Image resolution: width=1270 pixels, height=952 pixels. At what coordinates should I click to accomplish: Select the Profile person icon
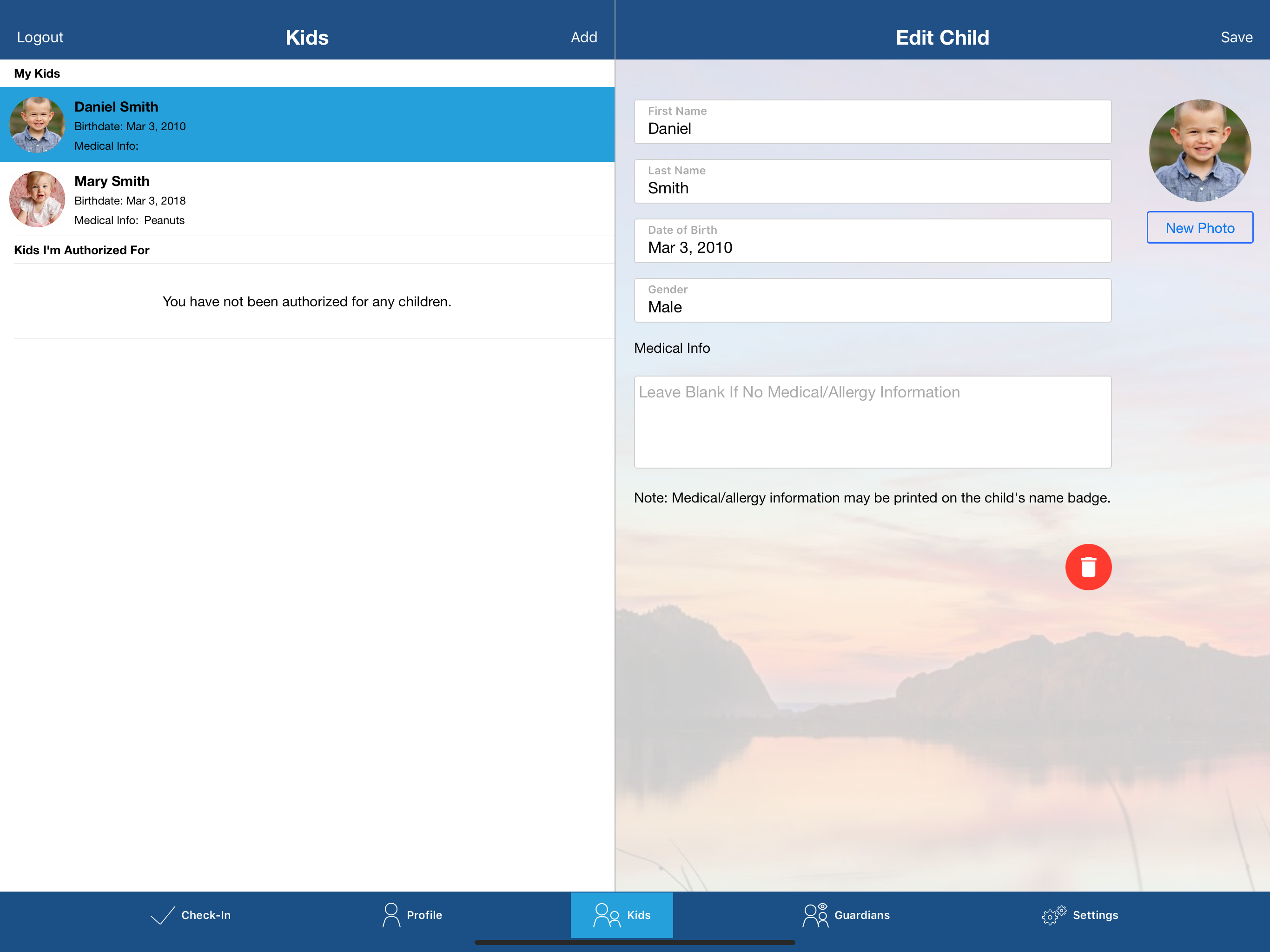[x=391, y=915]
